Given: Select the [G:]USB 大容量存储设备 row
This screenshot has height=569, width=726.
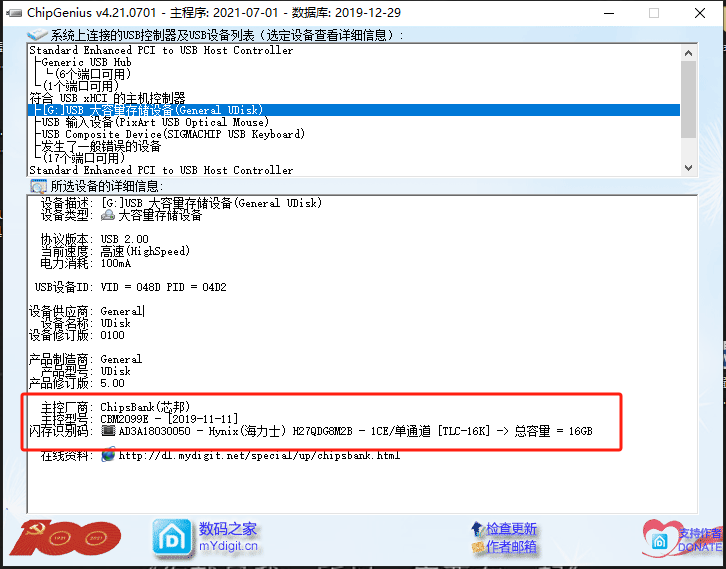Looking at the screenshot, I should pyautogui.click(x=354, y=110).
